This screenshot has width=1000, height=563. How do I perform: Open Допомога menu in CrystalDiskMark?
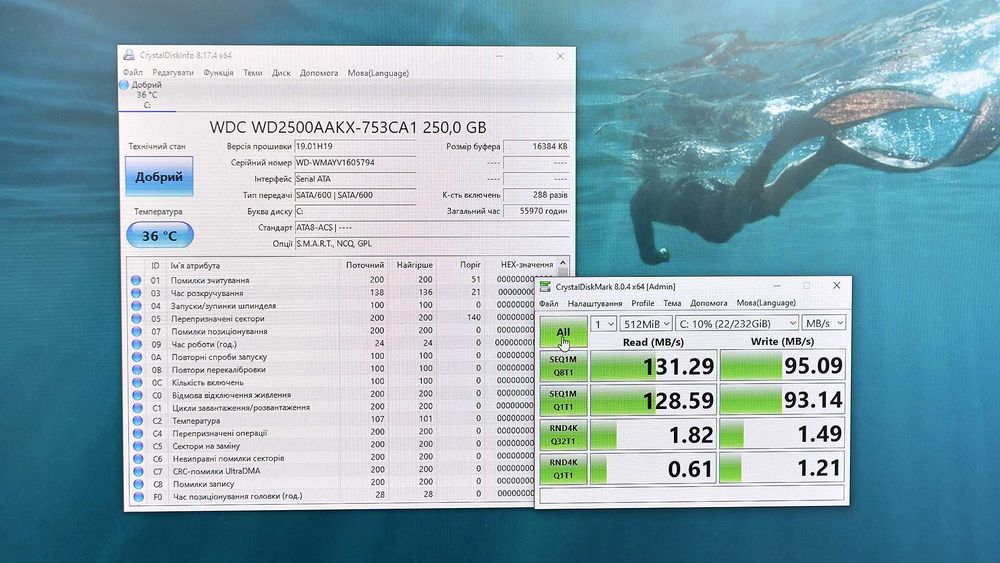(x=709, y=303)
